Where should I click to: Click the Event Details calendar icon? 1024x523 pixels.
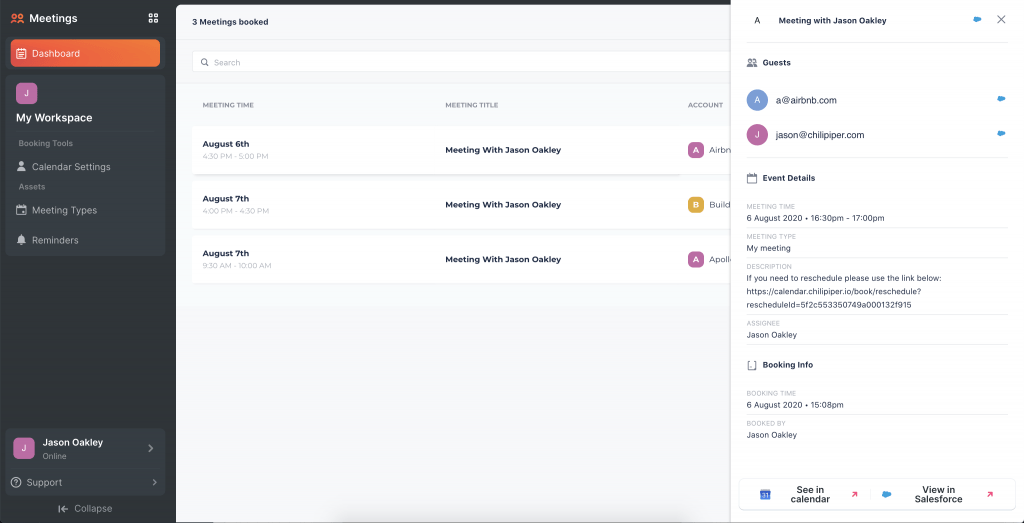(752, 178)
